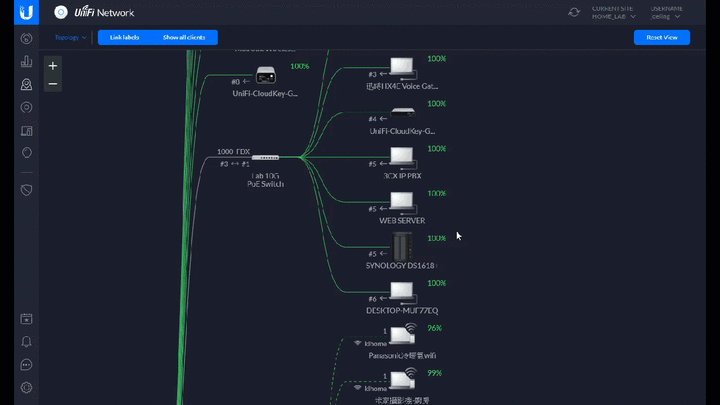Select the DESKTOP-MUF77EQ laptop icon
Screen dimensions: 720x405
click(x=402, y=292)
